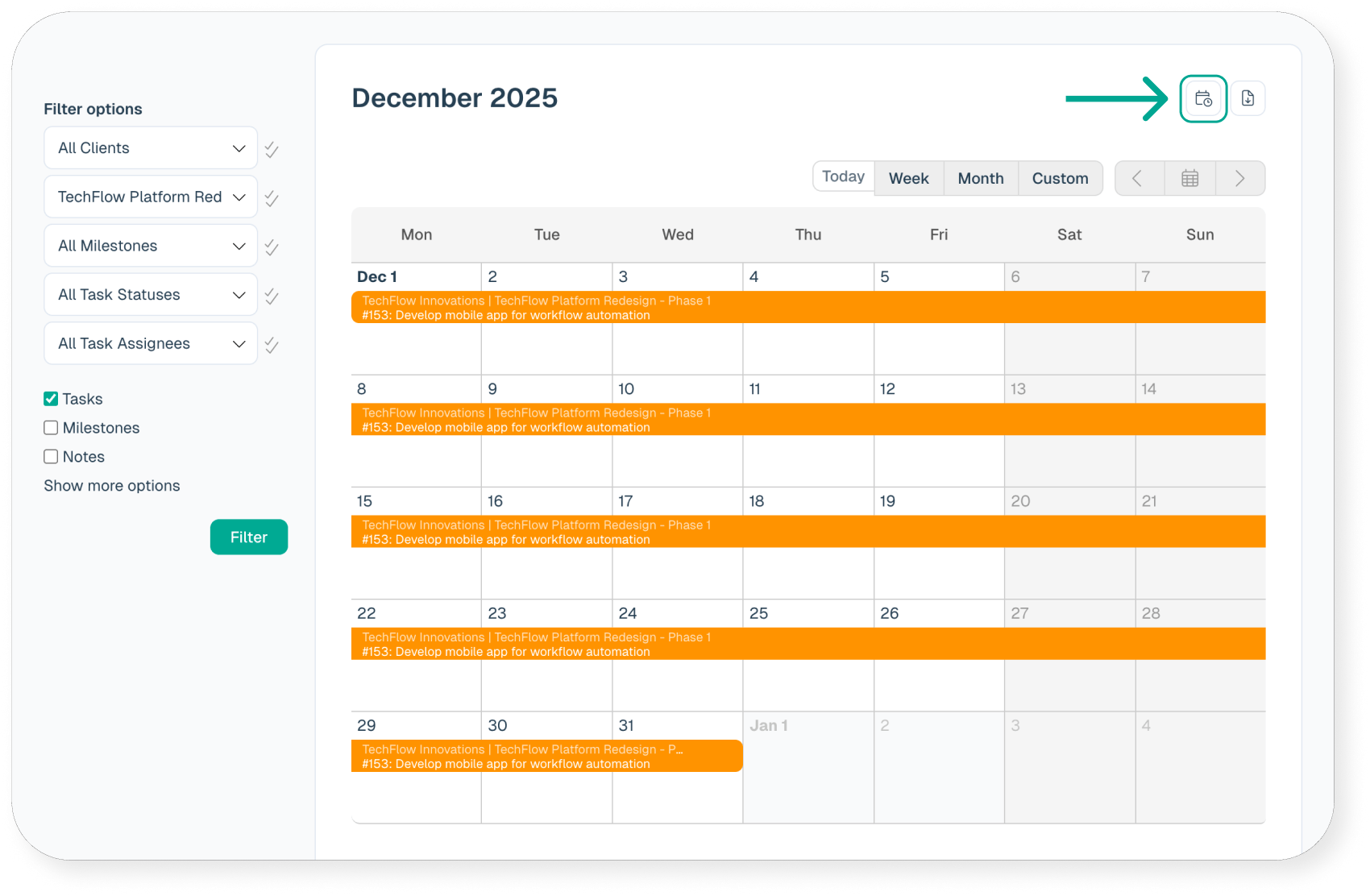This screenshot has width=1370, height=896.
Task: Click the calendar sync icon with clock
Action: click(1203, 99)
